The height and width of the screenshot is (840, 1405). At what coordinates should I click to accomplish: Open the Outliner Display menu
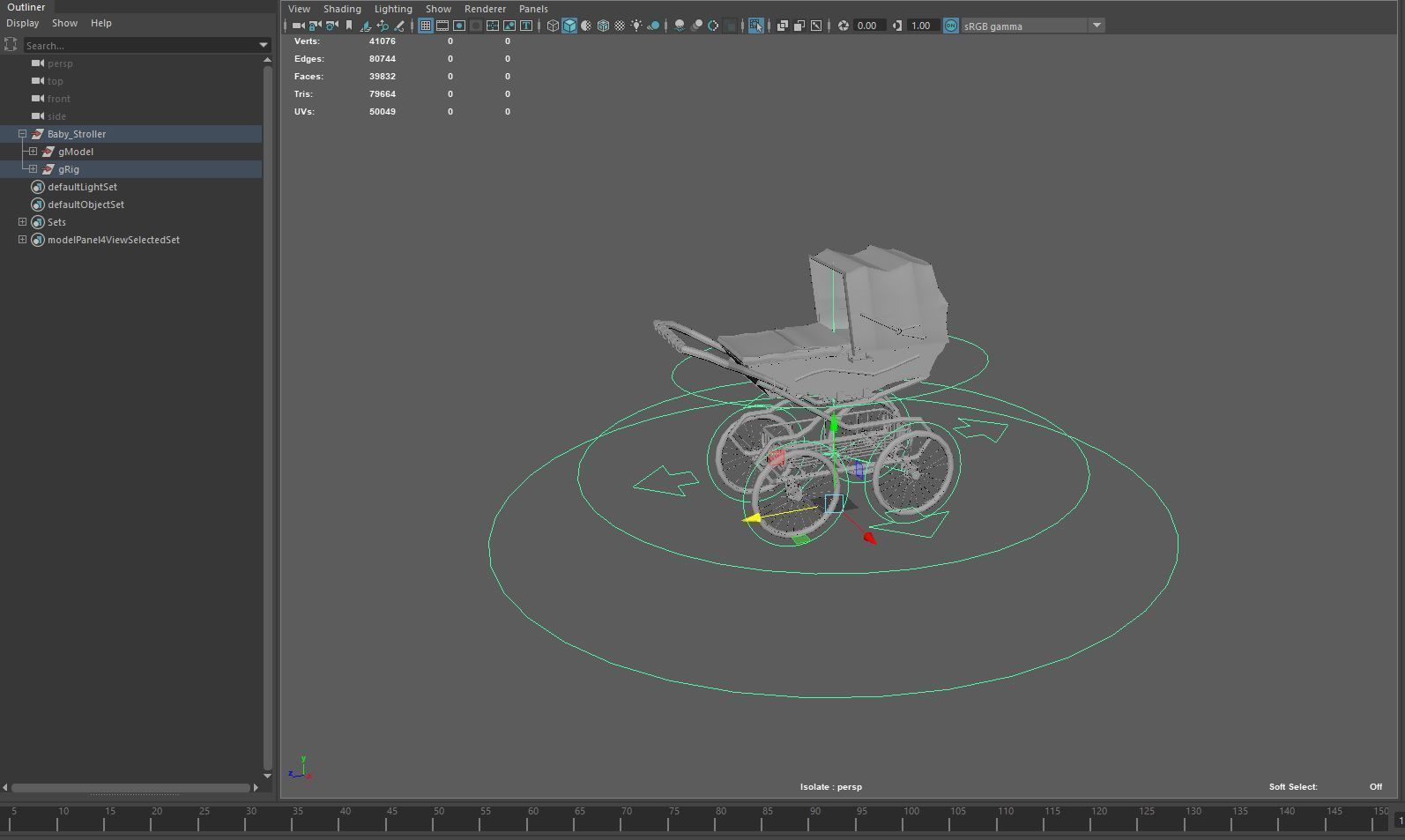[23, 23]
